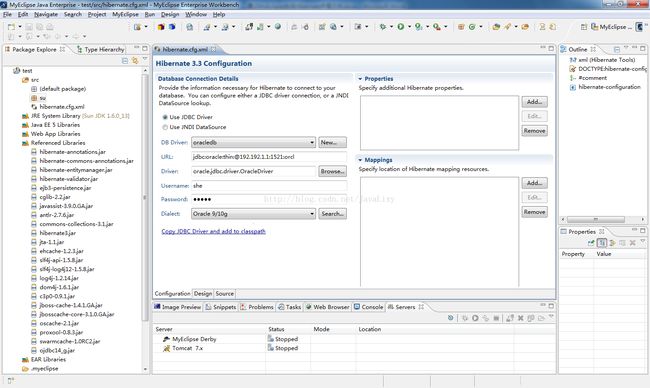Click Link with Editor icon in Package Explorer
Screen dimensions: 650x388
click(135, 61)
